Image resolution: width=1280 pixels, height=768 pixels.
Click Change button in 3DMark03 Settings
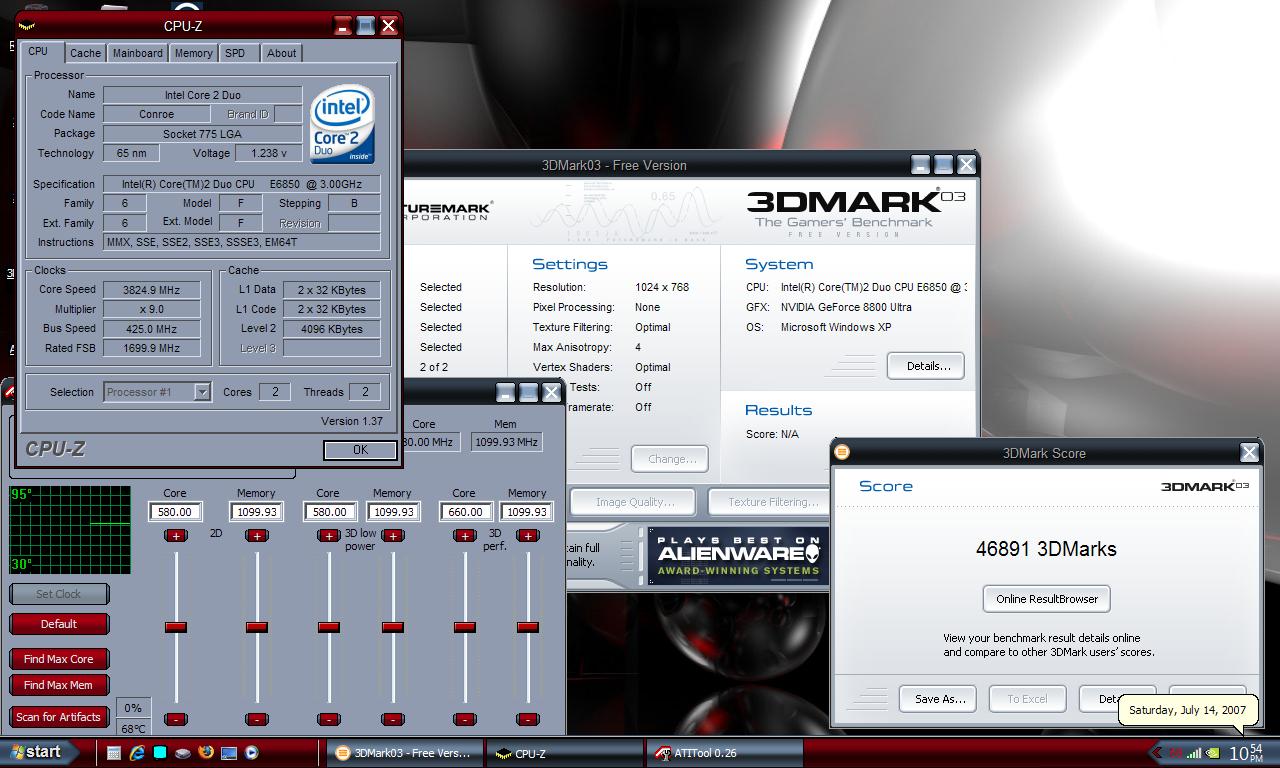(x=670, y=459)
